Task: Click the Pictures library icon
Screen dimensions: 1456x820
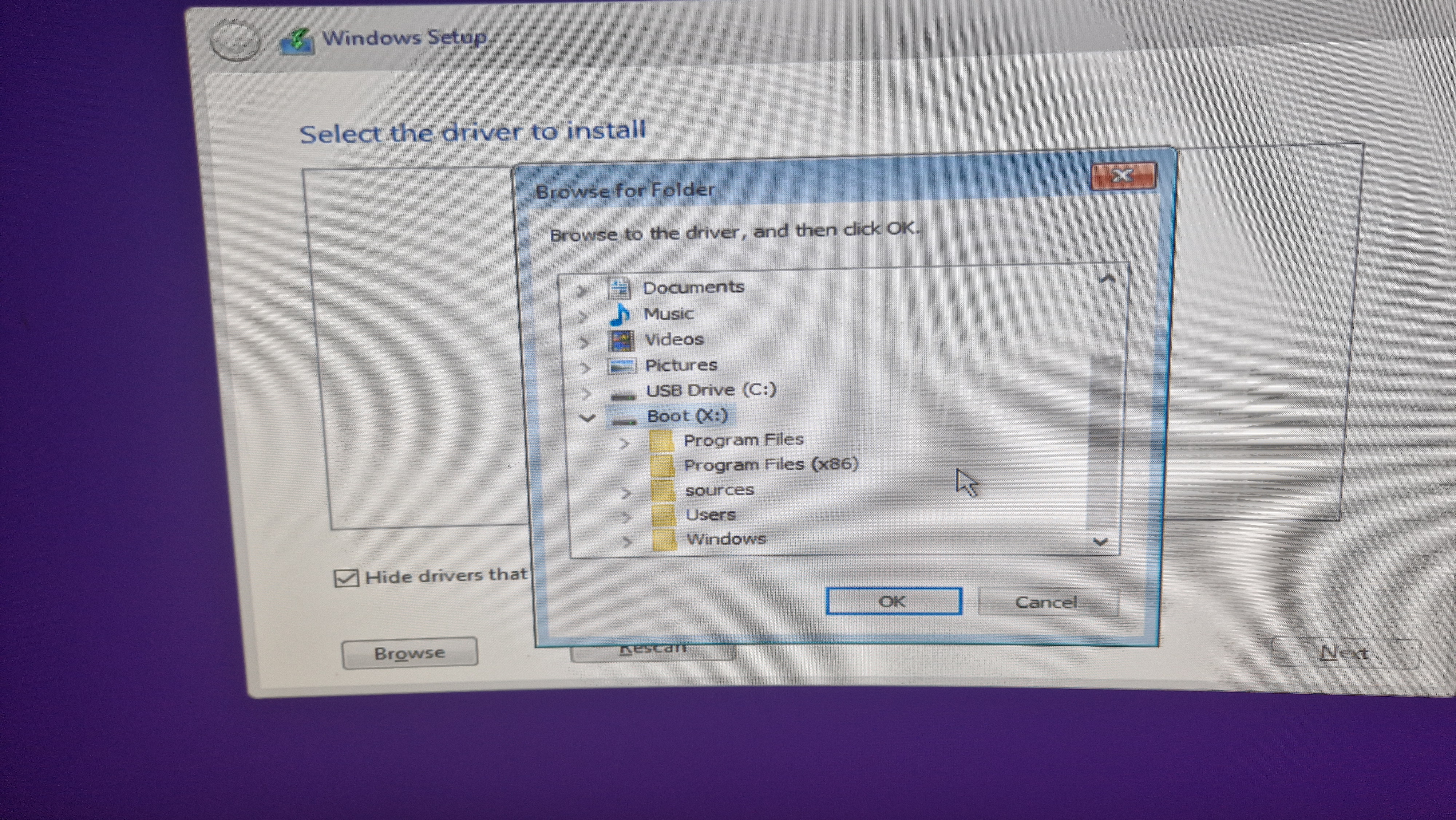Action: pyautogui.click(x=622, y=366)
